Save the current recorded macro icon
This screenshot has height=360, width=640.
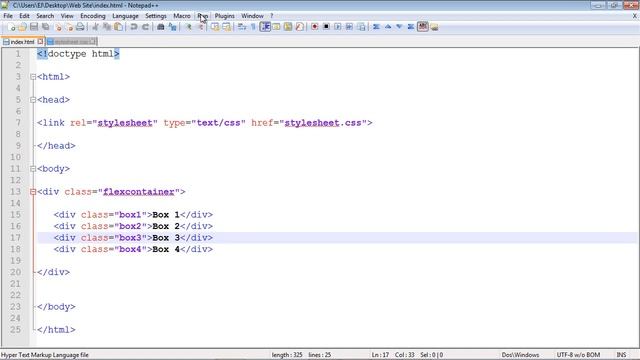coord(361,27)
